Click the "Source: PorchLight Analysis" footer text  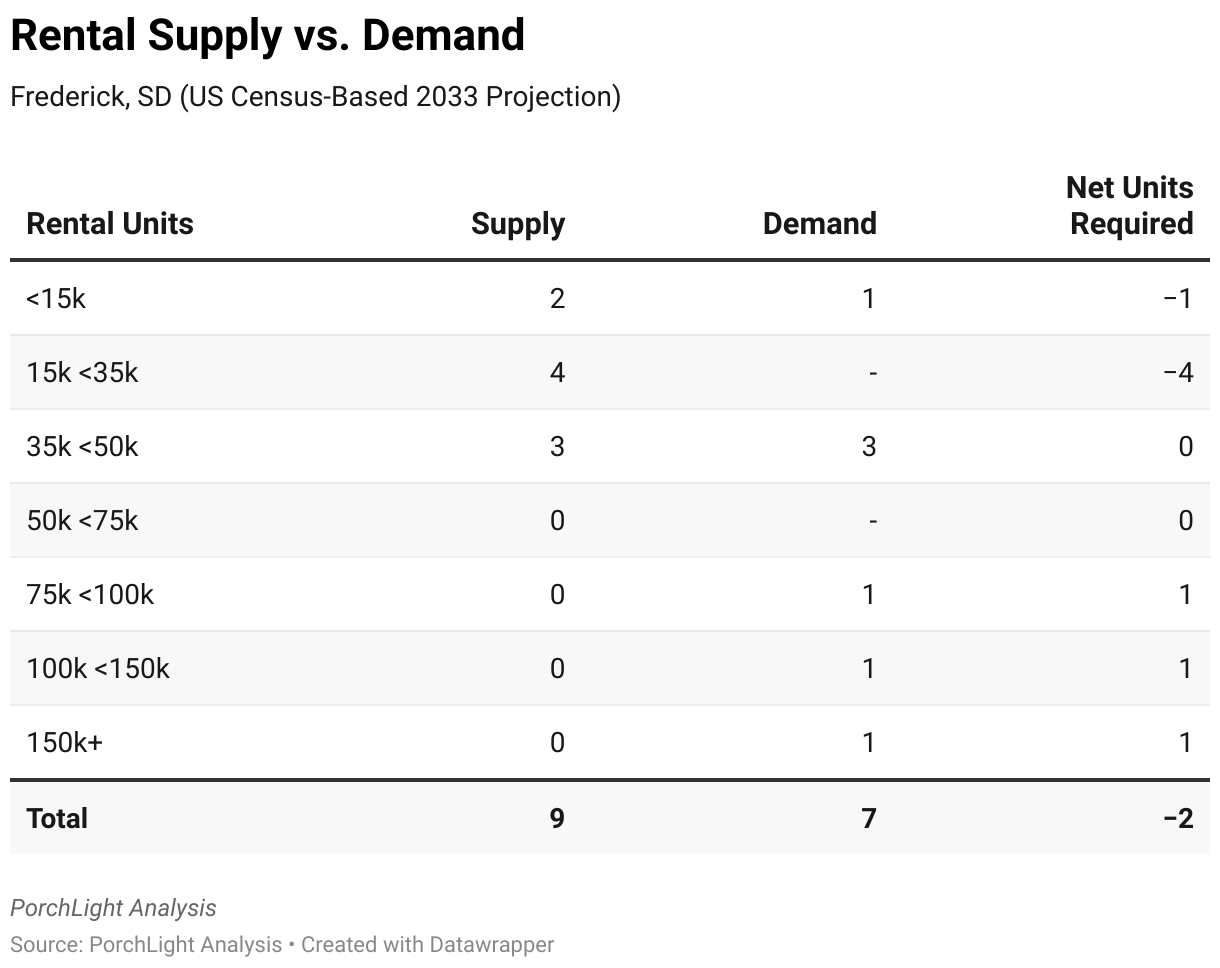coord(146,944)
